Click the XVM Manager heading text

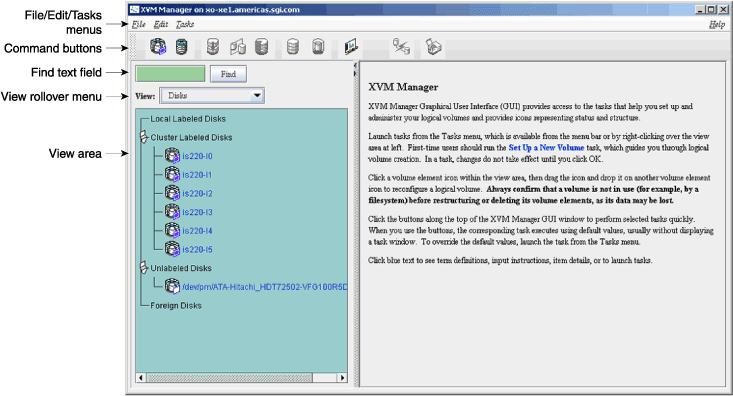click(403, 87)
